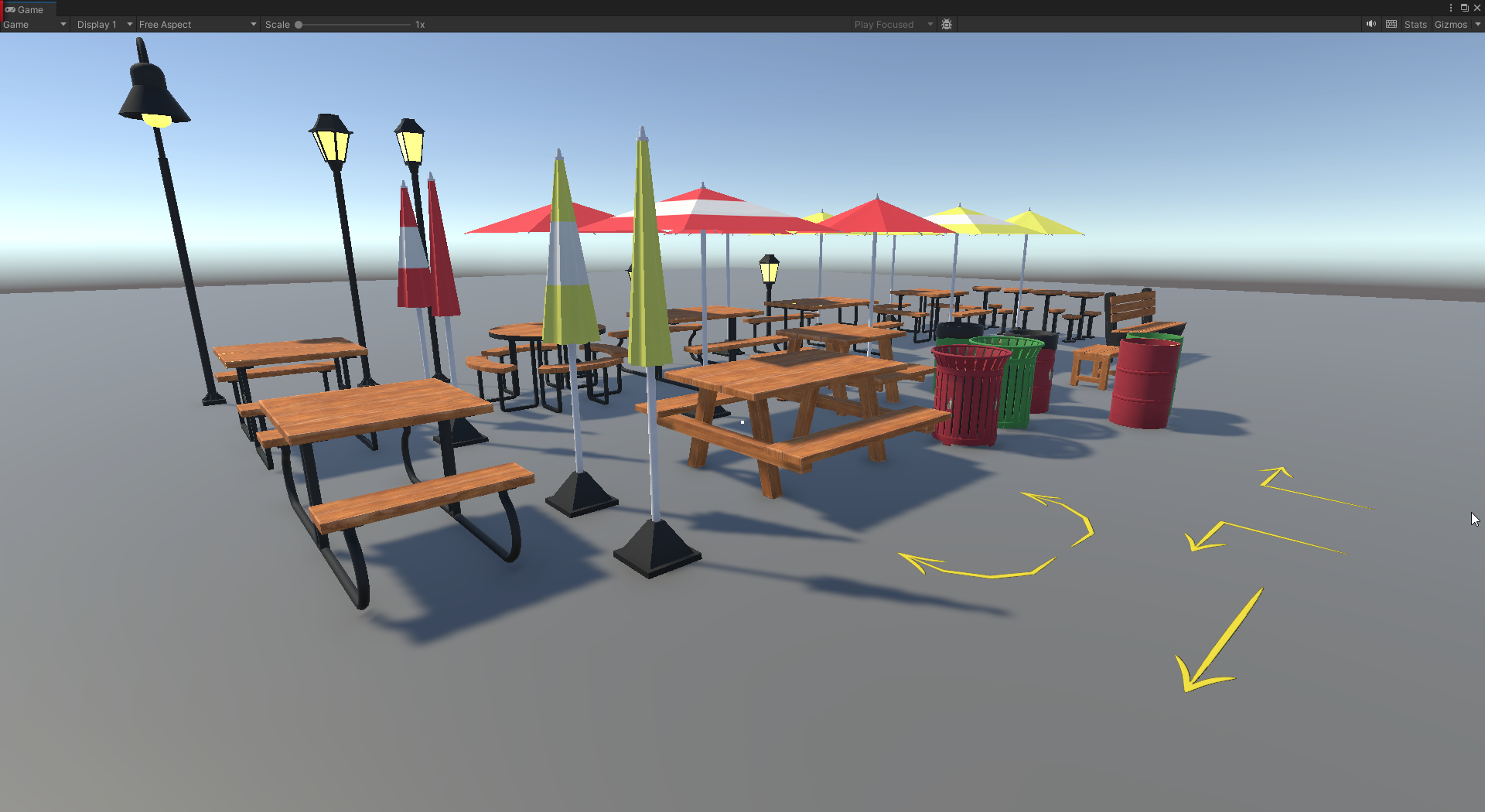
Task: Open the Play Focused dropdown
Action: [x=893, y=25]
